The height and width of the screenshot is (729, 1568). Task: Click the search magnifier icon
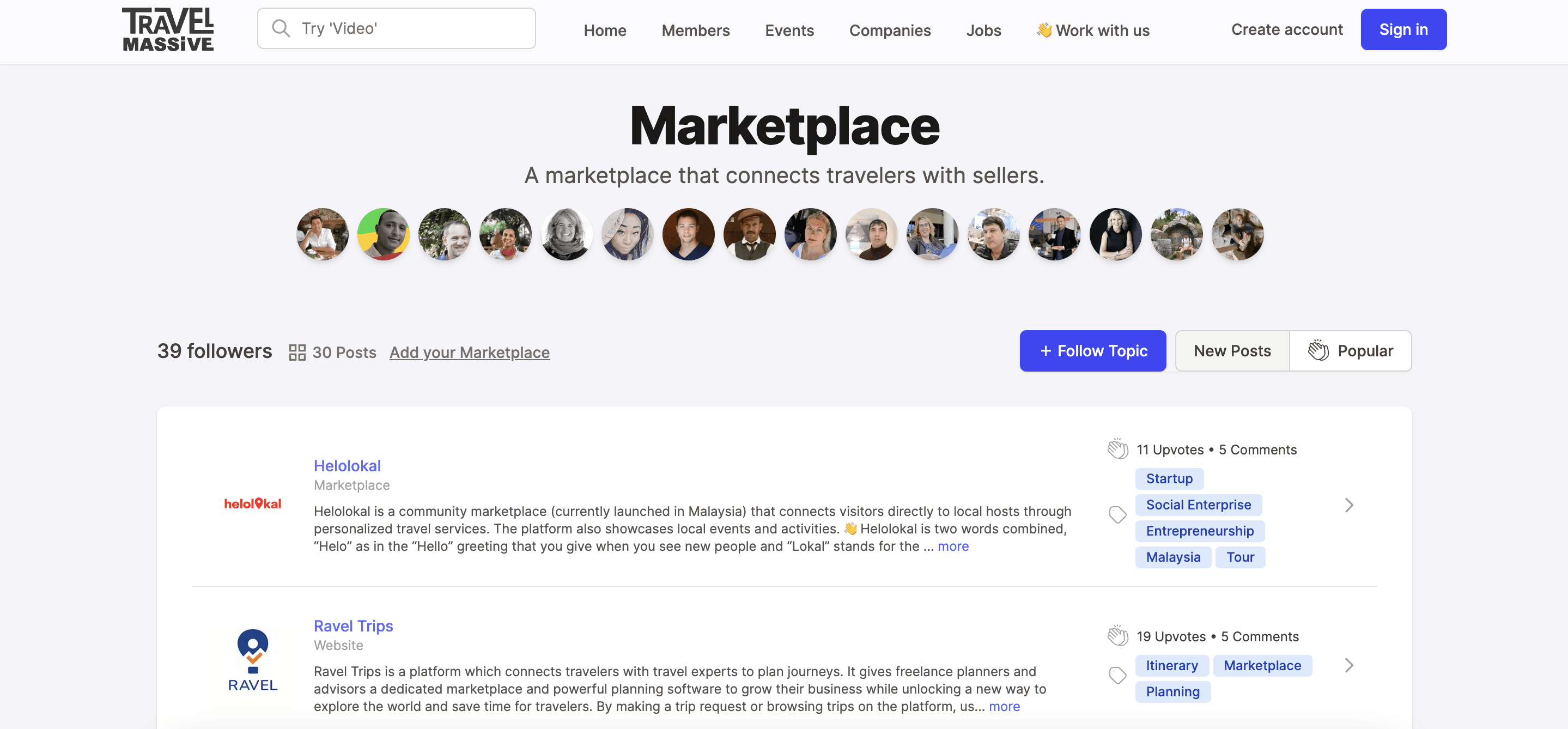(281, 28)
